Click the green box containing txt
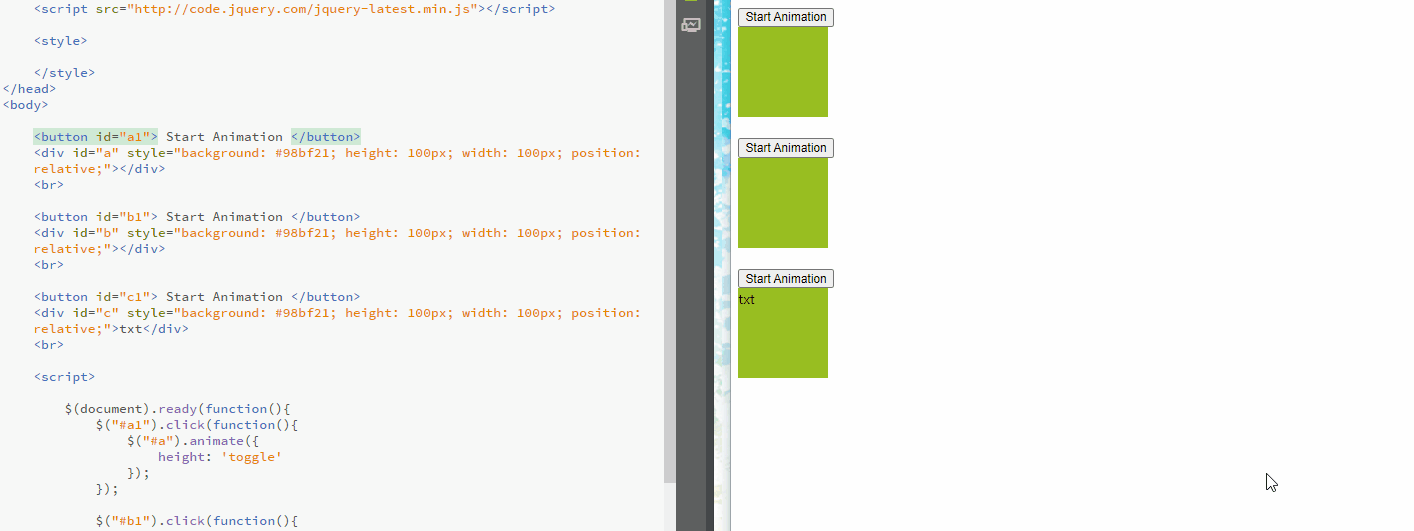Screen dimensions: 1414x531 [783, 333]
